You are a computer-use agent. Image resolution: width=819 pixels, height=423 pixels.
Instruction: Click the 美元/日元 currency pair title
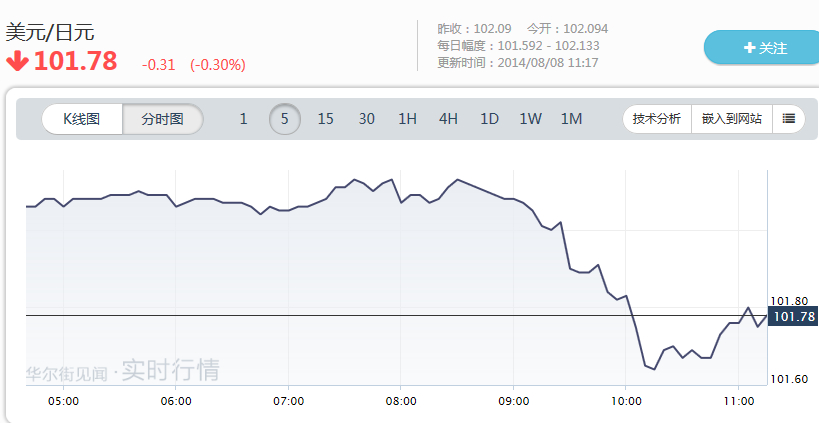(50, 32)
